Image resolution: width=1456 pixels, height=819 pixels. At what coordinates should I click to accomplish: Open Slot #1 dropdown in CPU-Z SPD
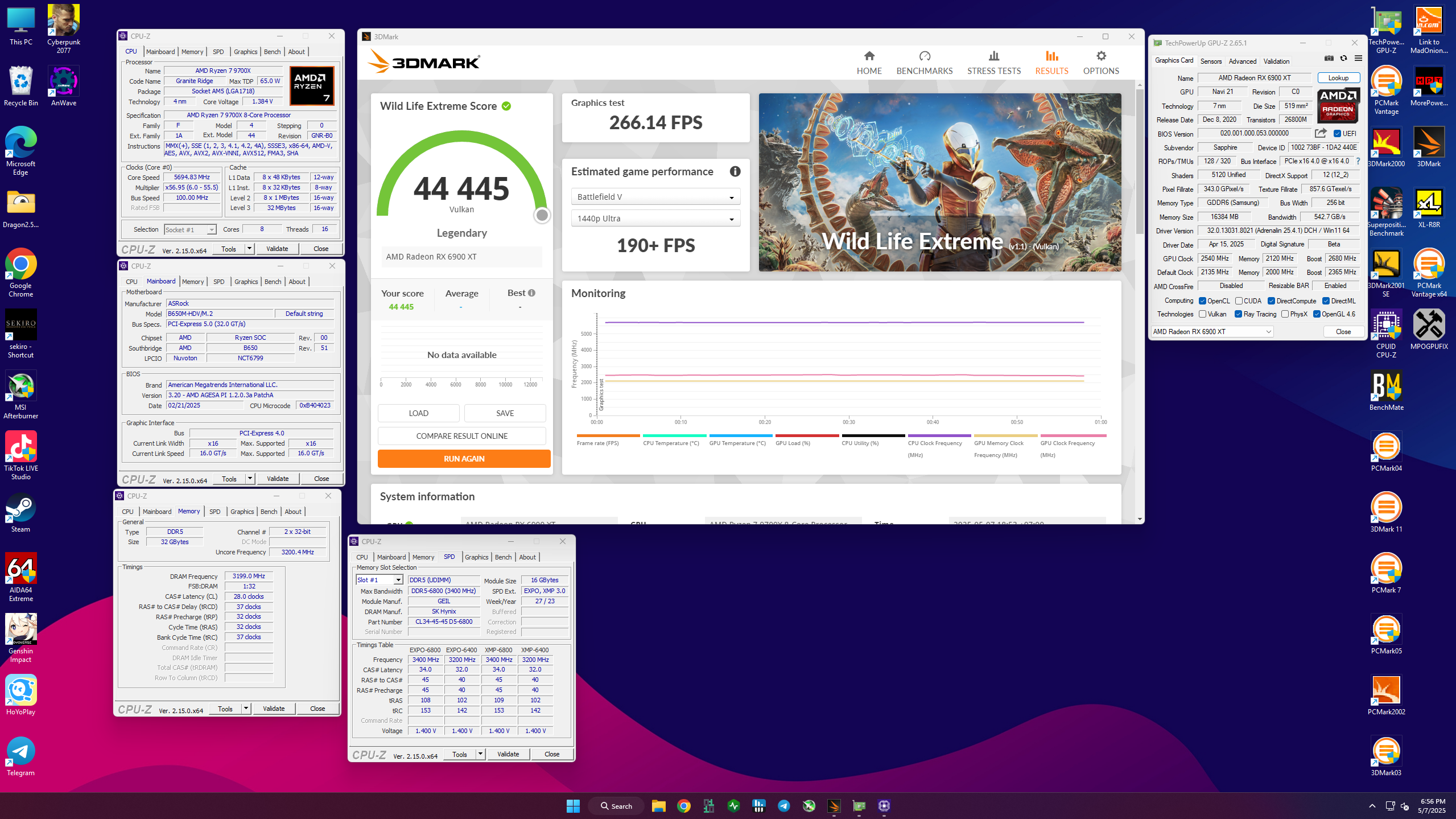[x=379, y=580]
